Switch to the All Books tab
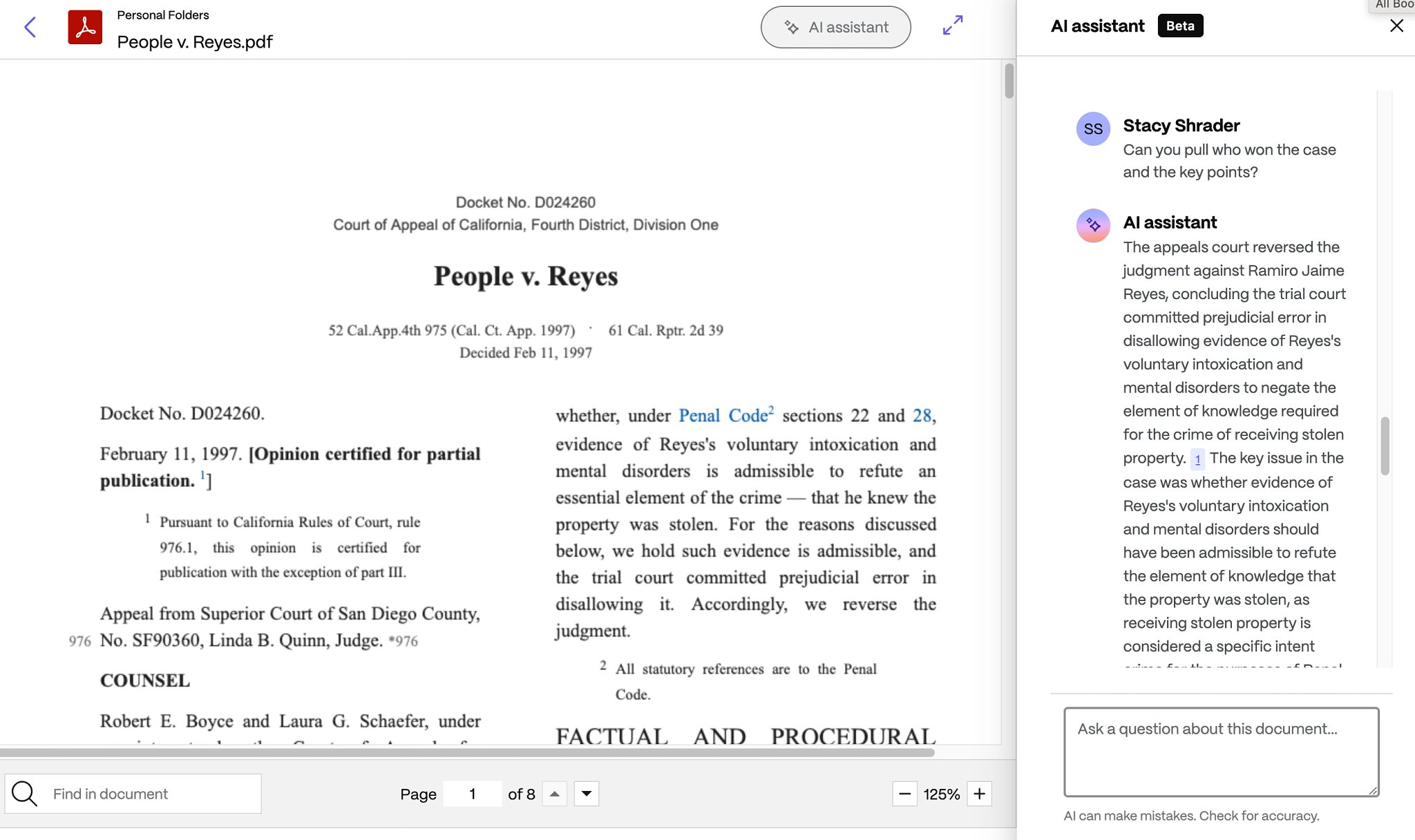 [x=1393, y=5]
